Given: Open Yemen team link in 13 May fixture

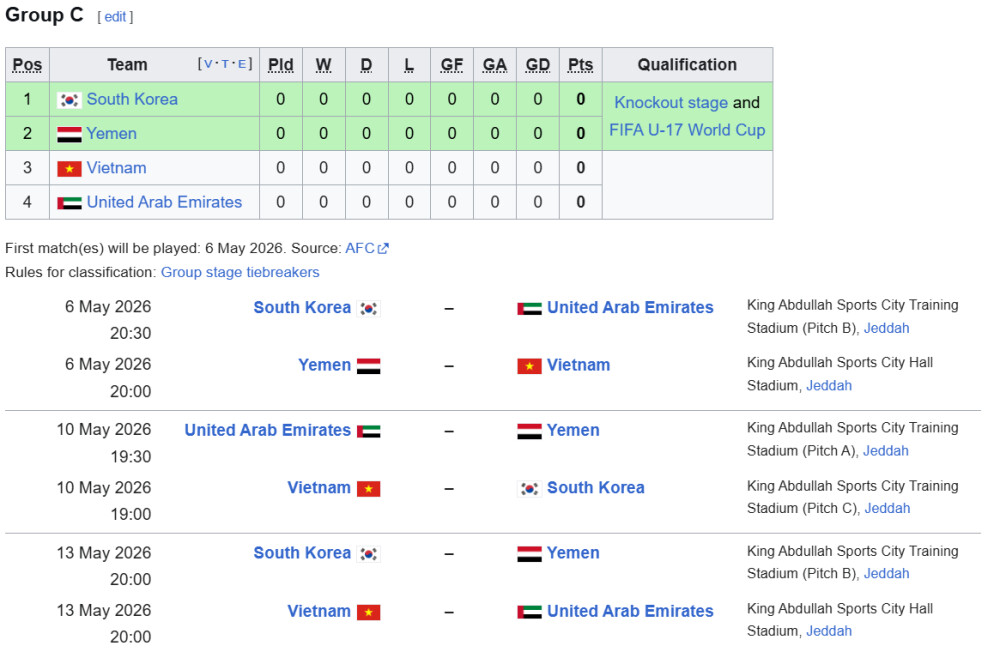Looking at the screenshot, I should (573, 553).
